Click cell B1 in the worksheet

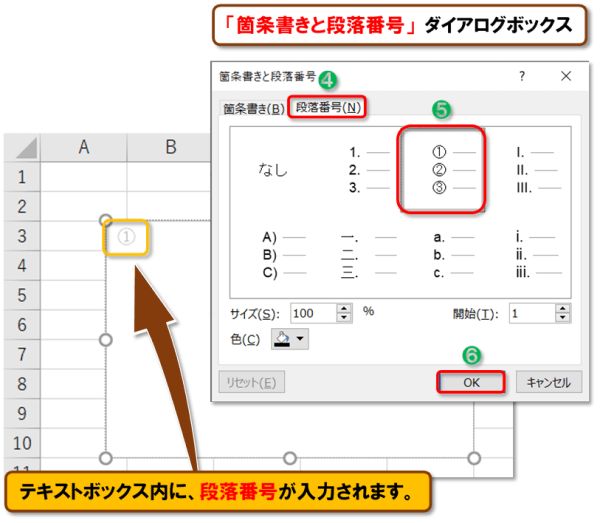click(169, 177)
